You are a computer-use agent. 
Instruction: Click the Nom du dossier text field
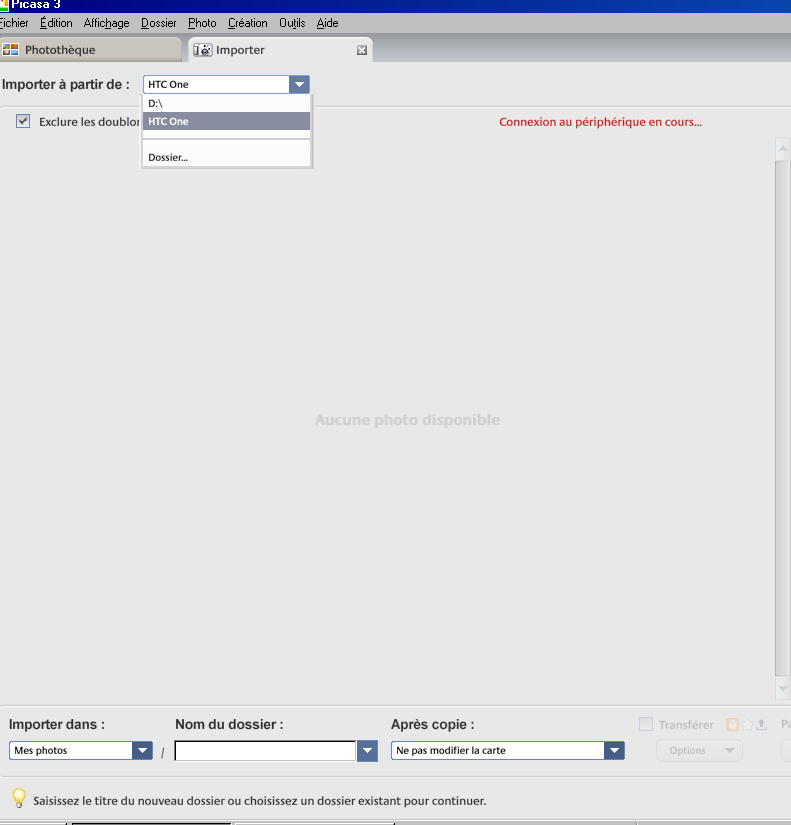tap(265, 750)
